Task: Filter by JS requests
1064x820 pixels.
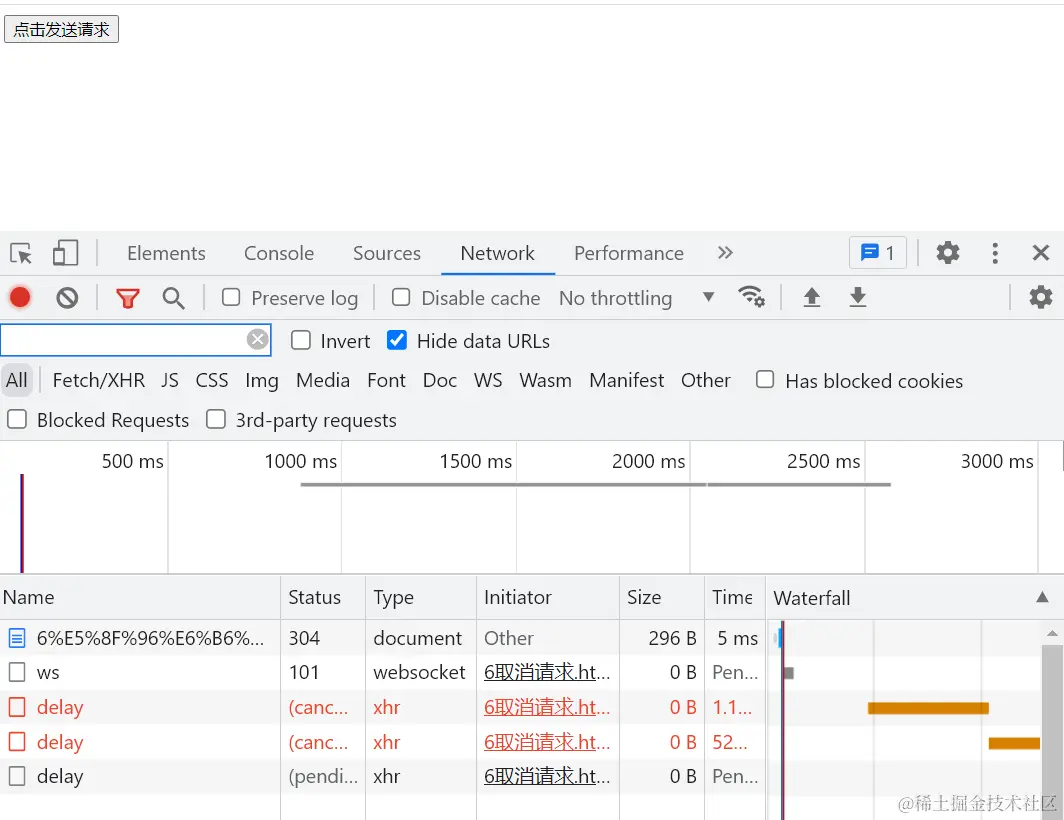Action: (170, 380)
